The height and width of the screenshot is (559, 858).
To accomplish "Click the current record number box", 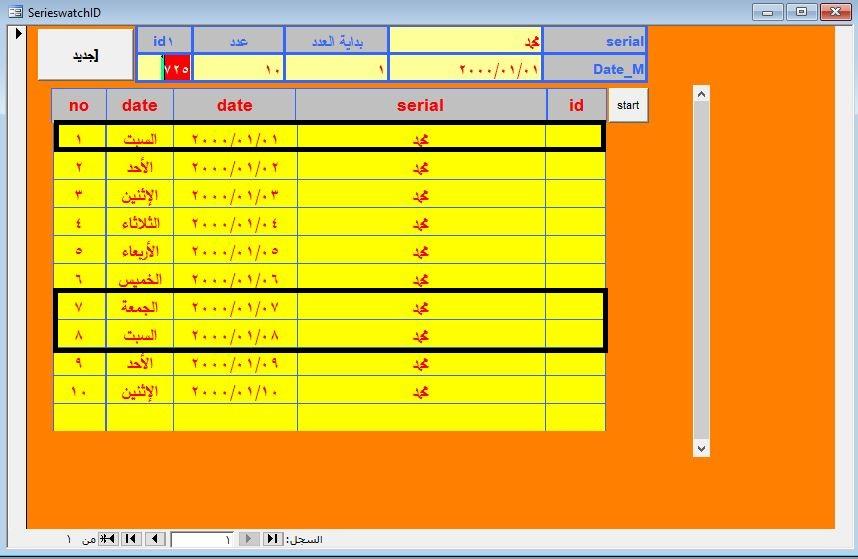I will click(x=203, y=539).
